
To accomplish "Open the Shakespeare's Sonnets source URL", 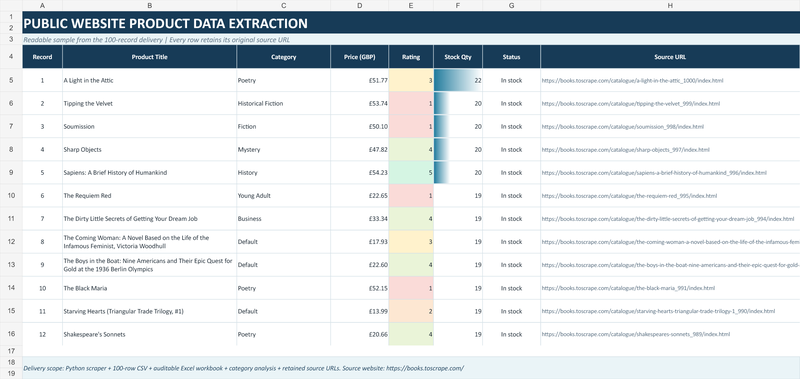I will coord(636,335).
